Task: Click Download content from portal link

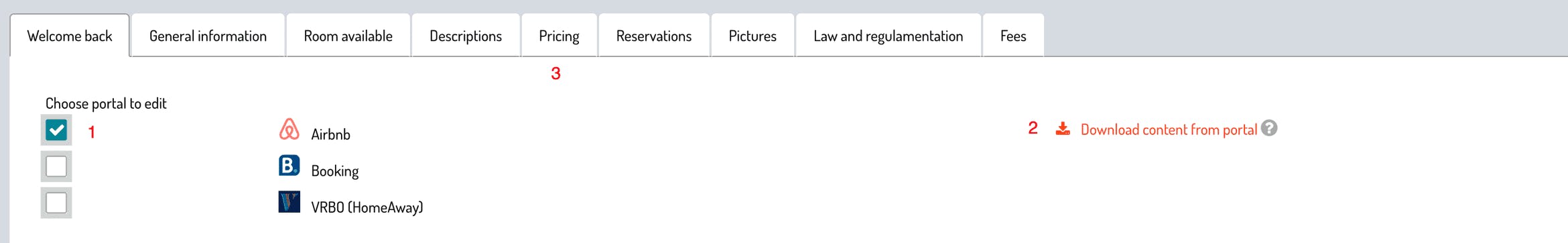Action: point(1169,130)
